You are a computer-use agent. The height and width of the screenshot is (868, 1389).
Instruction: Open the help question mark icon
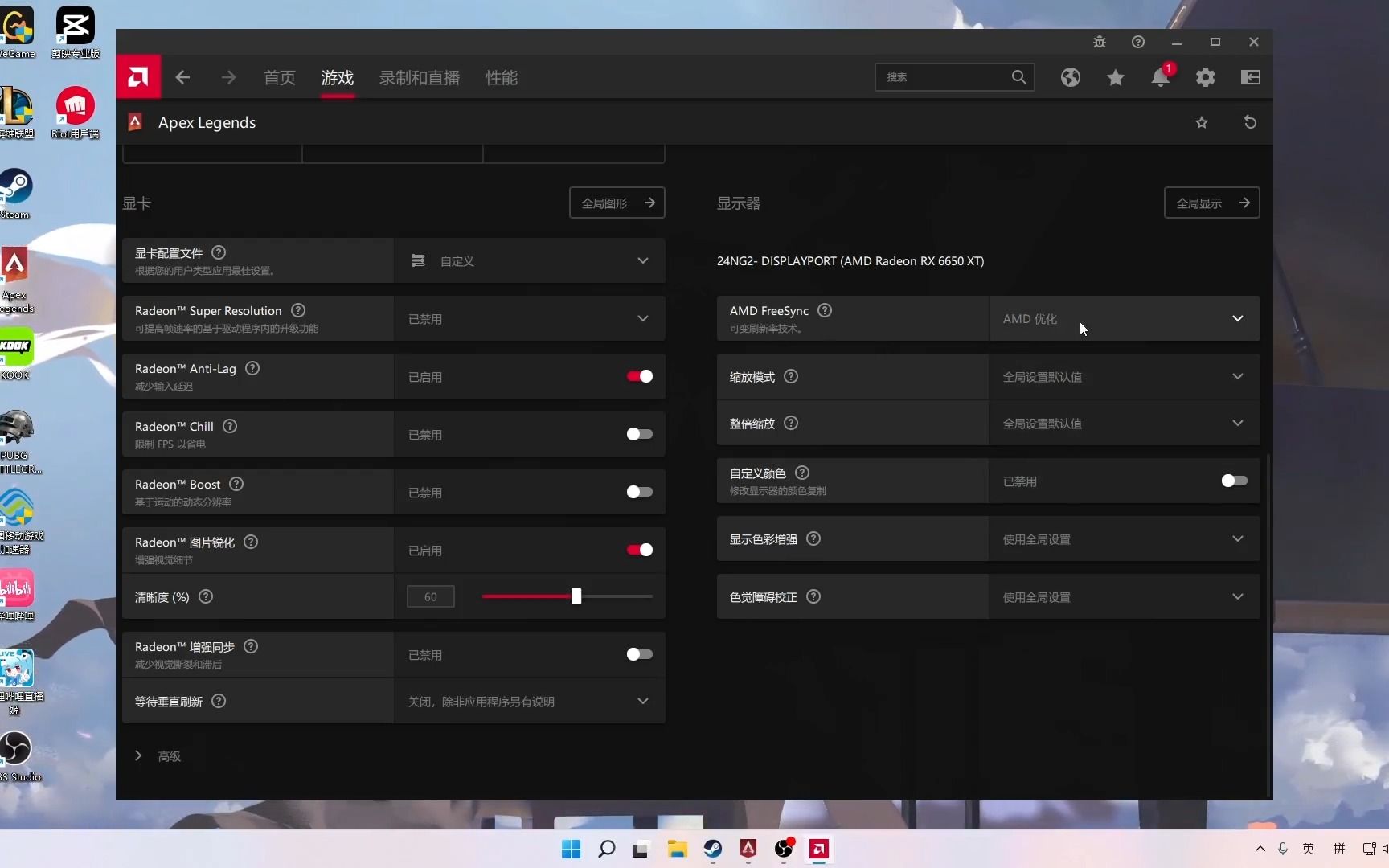pos(1137,42)
